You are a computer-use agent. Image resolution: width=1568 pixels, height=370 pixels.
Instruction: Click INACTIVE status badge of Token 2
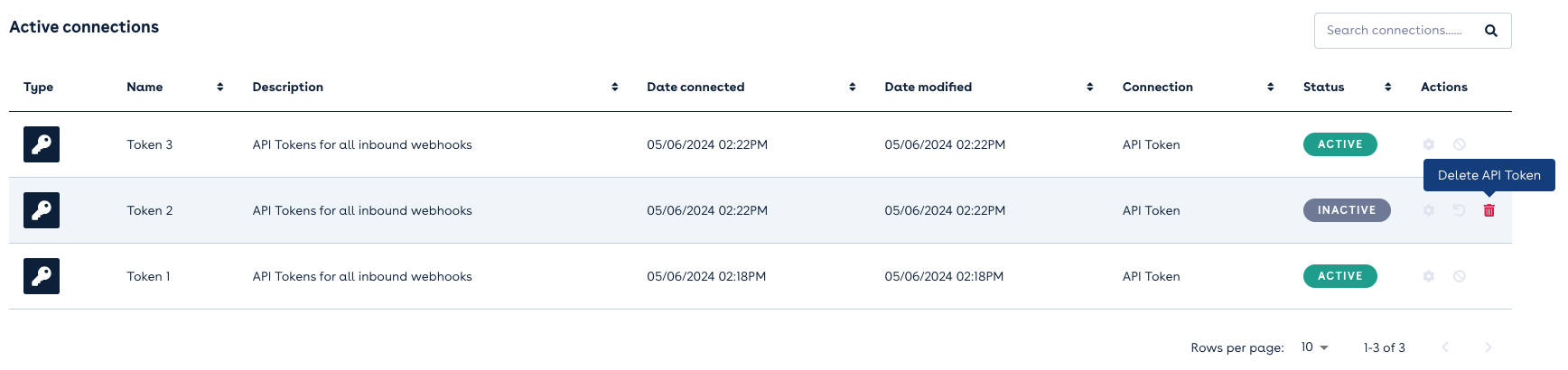[x=1346, y=210]
